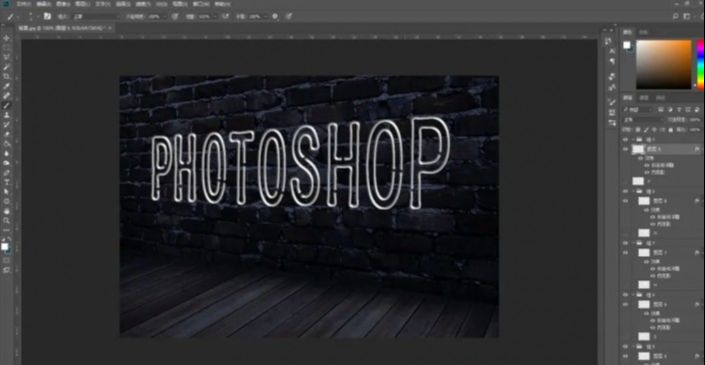Select the Move tool
The height and width of the screenshot is (365, 705).
(6, 38)
